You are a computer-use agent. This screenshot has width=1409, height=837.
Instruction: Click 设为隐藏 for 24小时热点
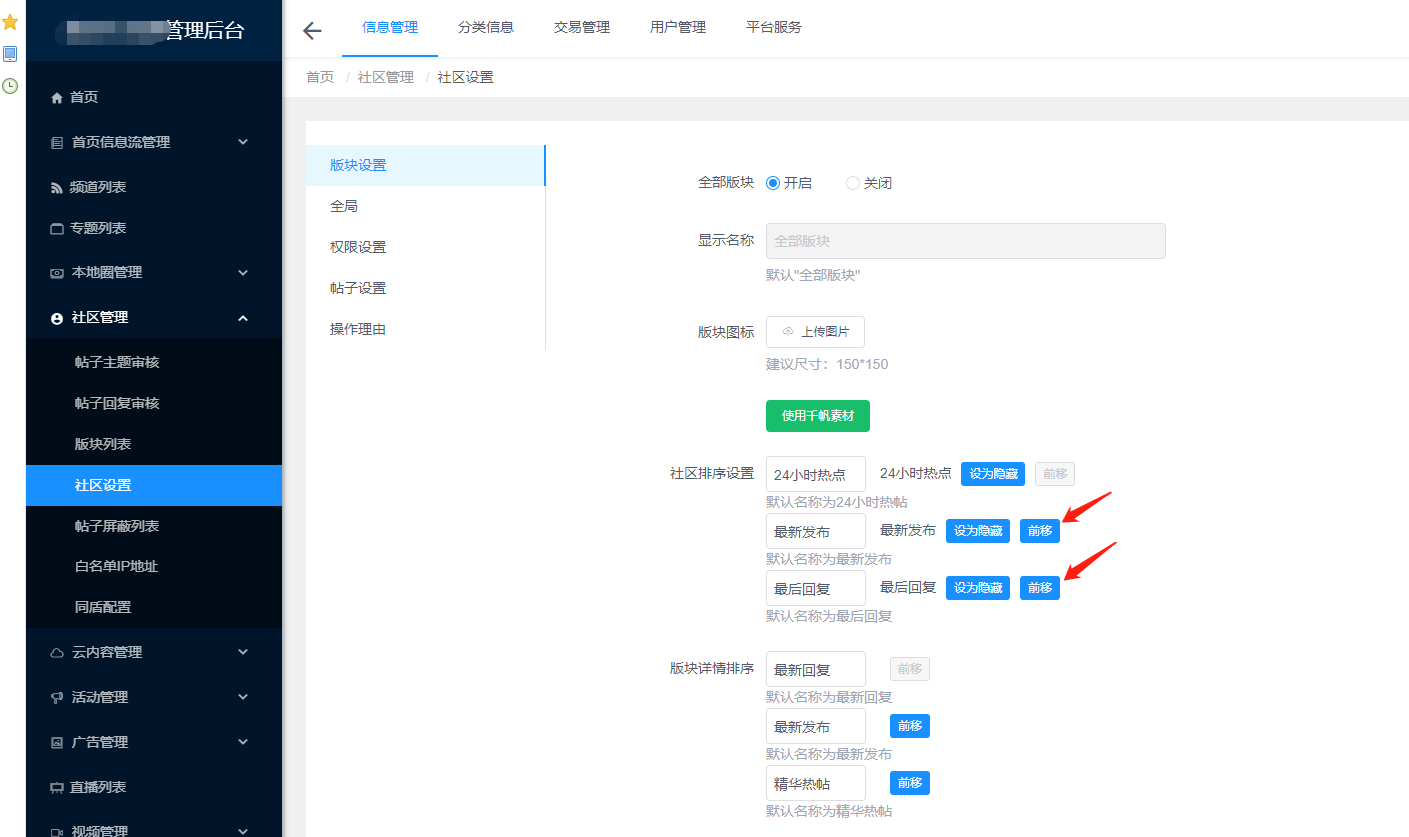click(993, 474)
